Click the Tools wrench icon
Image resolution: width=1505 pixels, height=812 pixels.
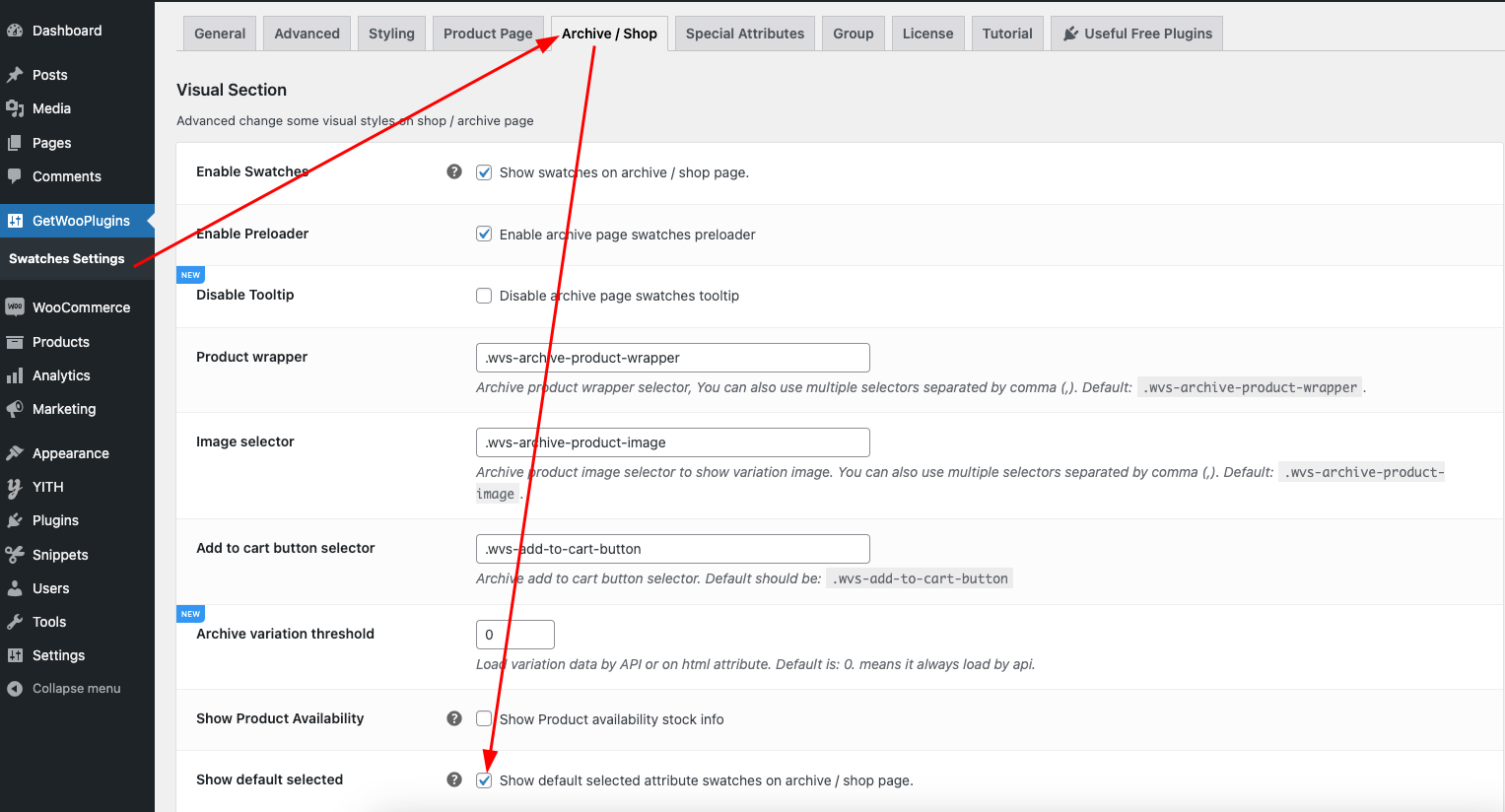click(x=15, y=622)
